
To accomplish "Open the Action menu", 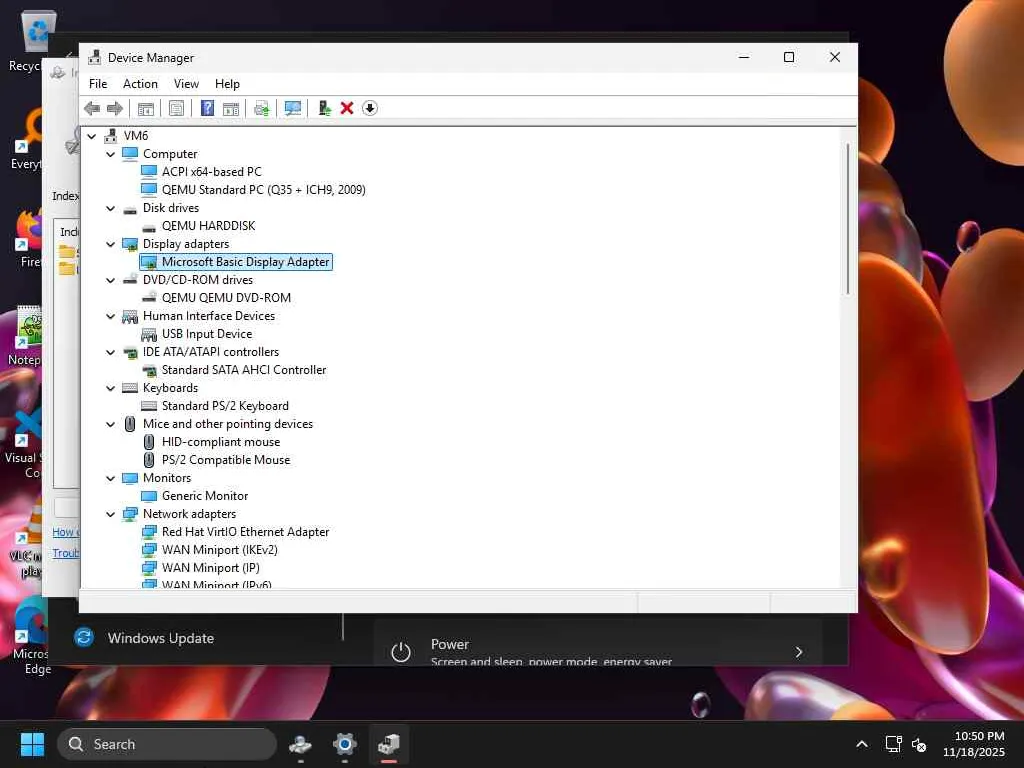I will (x=140, y=84).
